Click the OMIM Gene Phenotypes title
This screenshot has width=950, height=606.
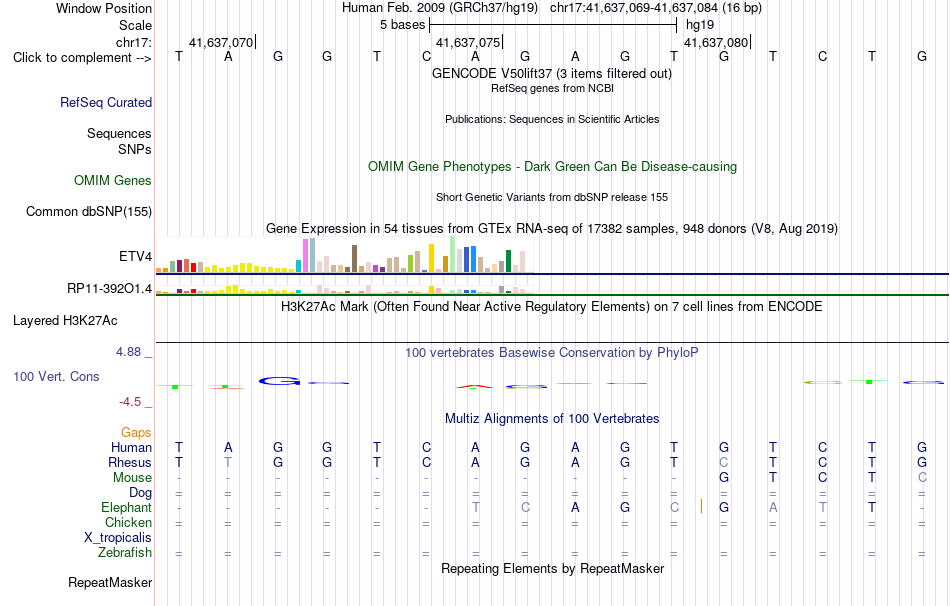(552, 167)
